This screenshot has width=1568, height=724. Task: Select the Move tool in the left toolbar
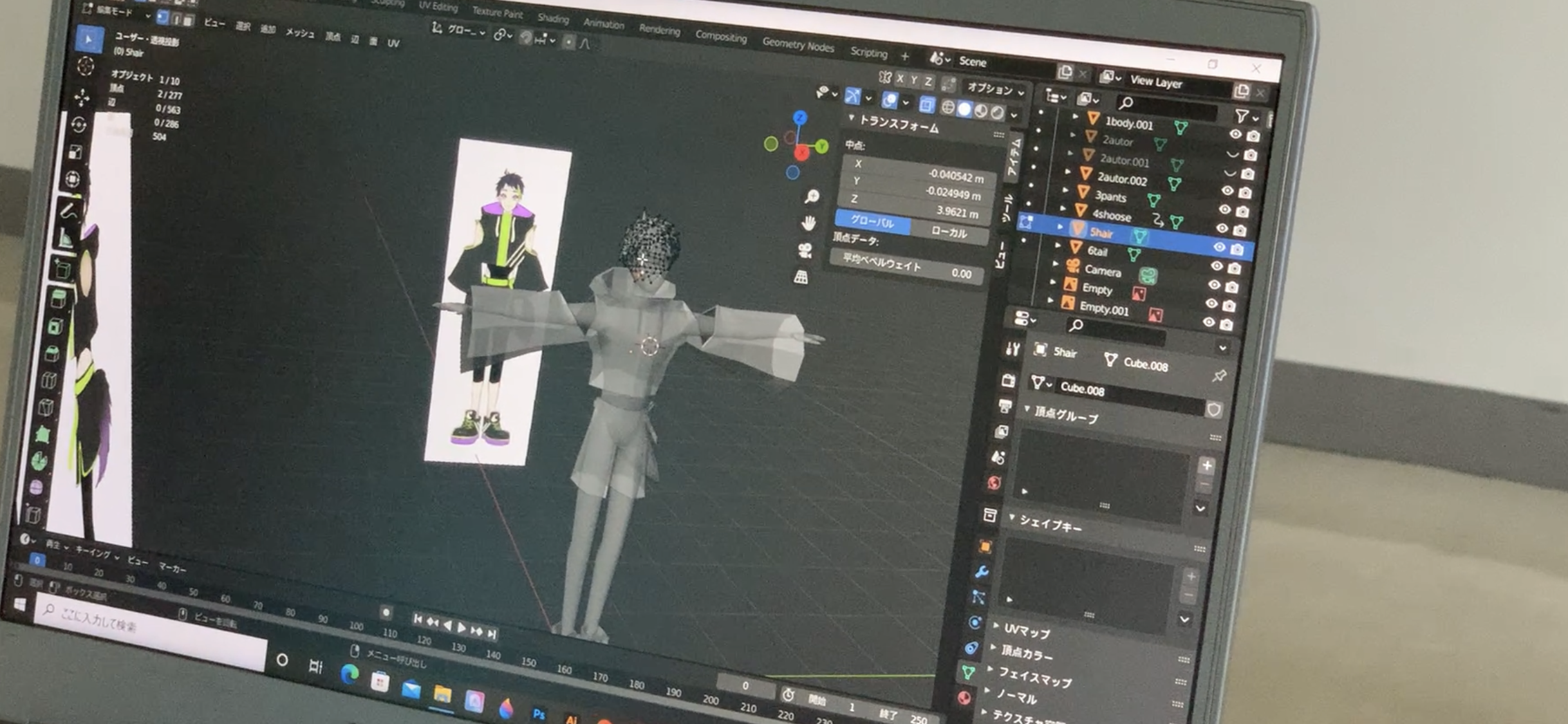82,97
